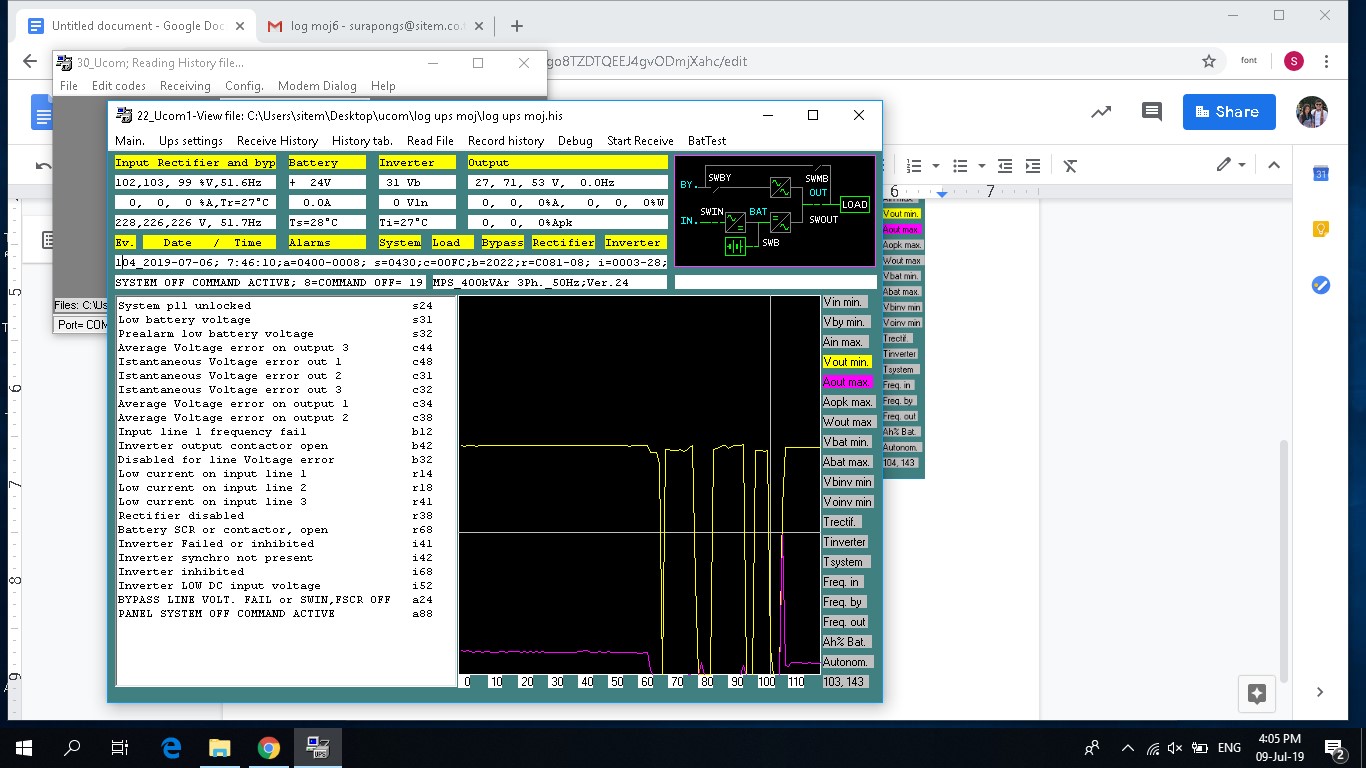Click the Tinverter button beside graph
Screen dimensions: 1366x768
click(846, 542)
